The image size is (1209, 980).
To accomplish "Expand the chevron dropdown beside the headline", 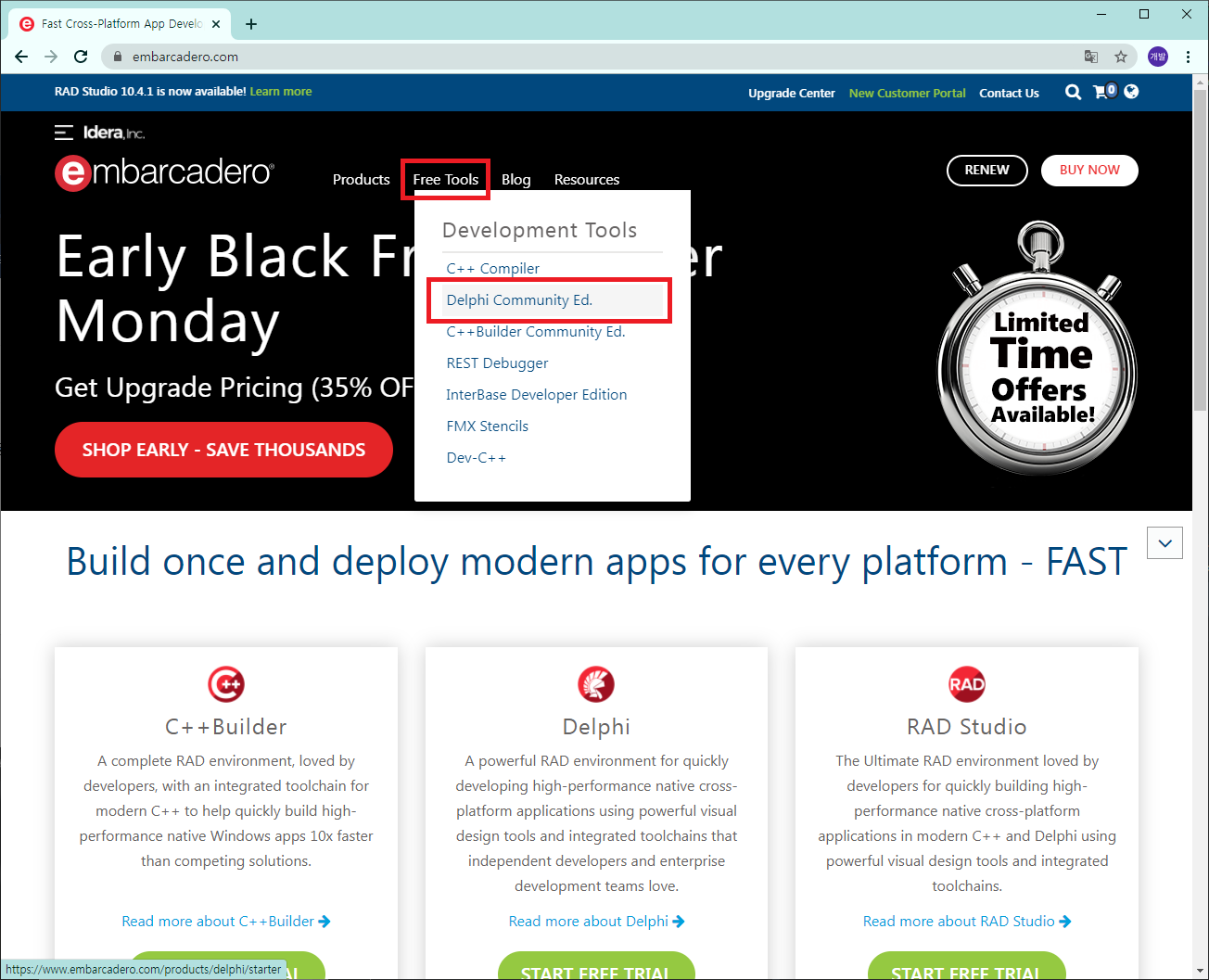I will tap(1165, 543).
